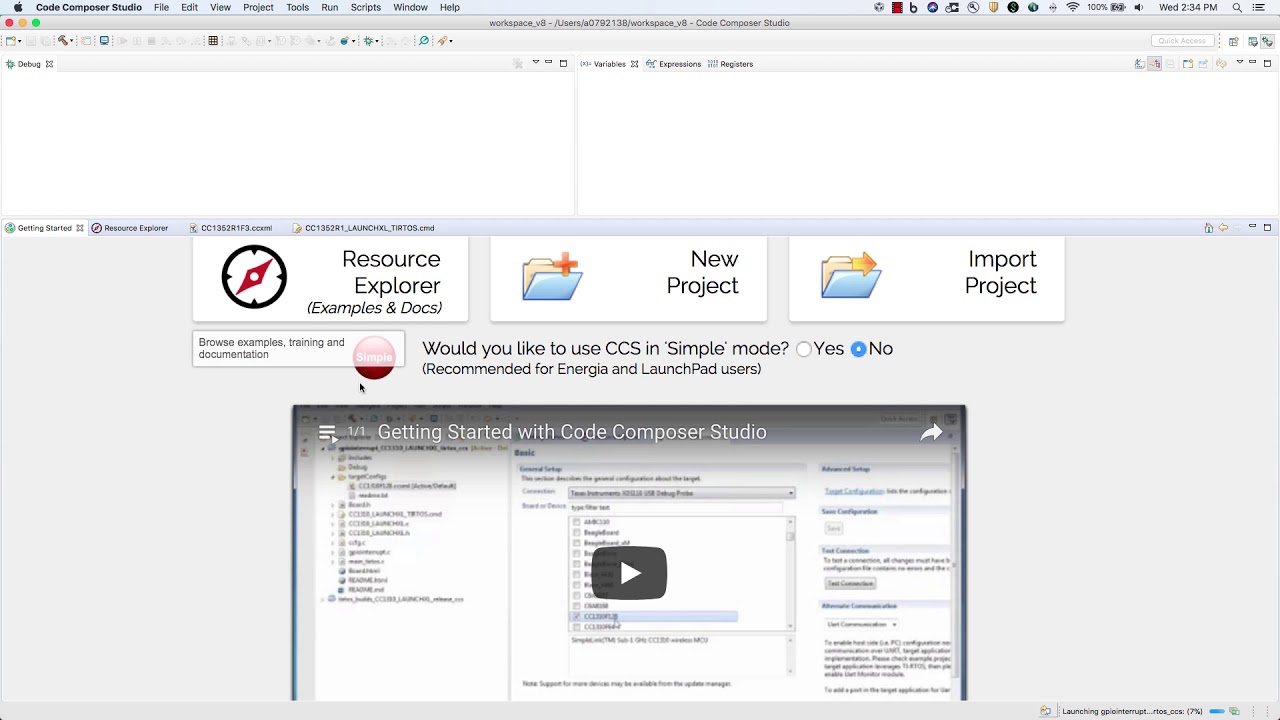1280x720 pixels.
Task: Open the CC1352R1_LAUNCHXL_TIRTOS.cmd tab
Action: [363, 228]
